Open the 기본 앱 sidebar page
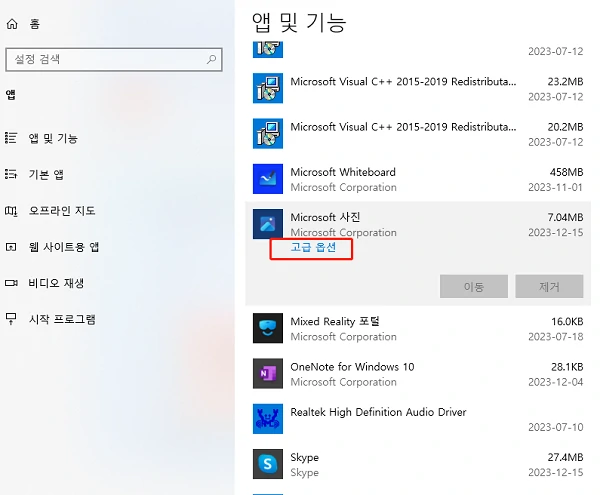 [x=46, y=174]
